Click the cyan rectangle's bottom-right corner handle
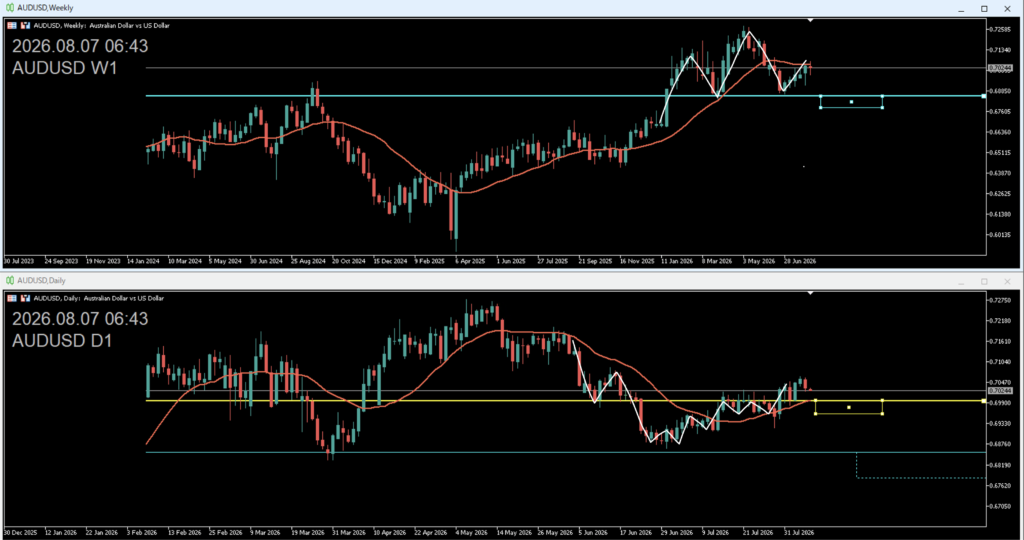Image resolution: width=1024 pixels, height=540 pixels. tap(882, 108)
